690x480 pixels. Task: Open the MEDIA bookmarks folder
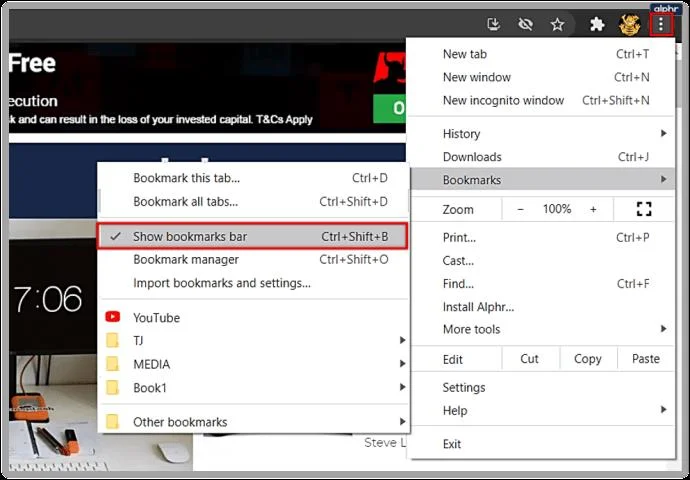(x=253, y=364)
